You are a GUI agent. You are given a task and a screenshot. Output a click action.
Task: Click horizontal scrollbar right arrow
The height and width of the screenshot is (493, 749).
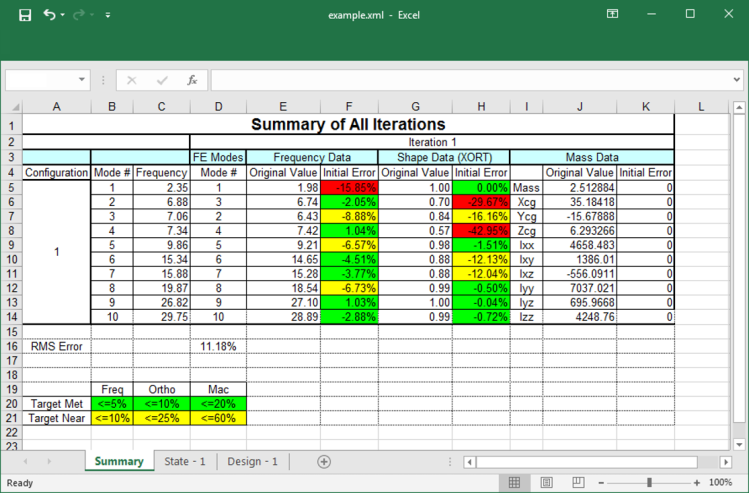(726, 462)
